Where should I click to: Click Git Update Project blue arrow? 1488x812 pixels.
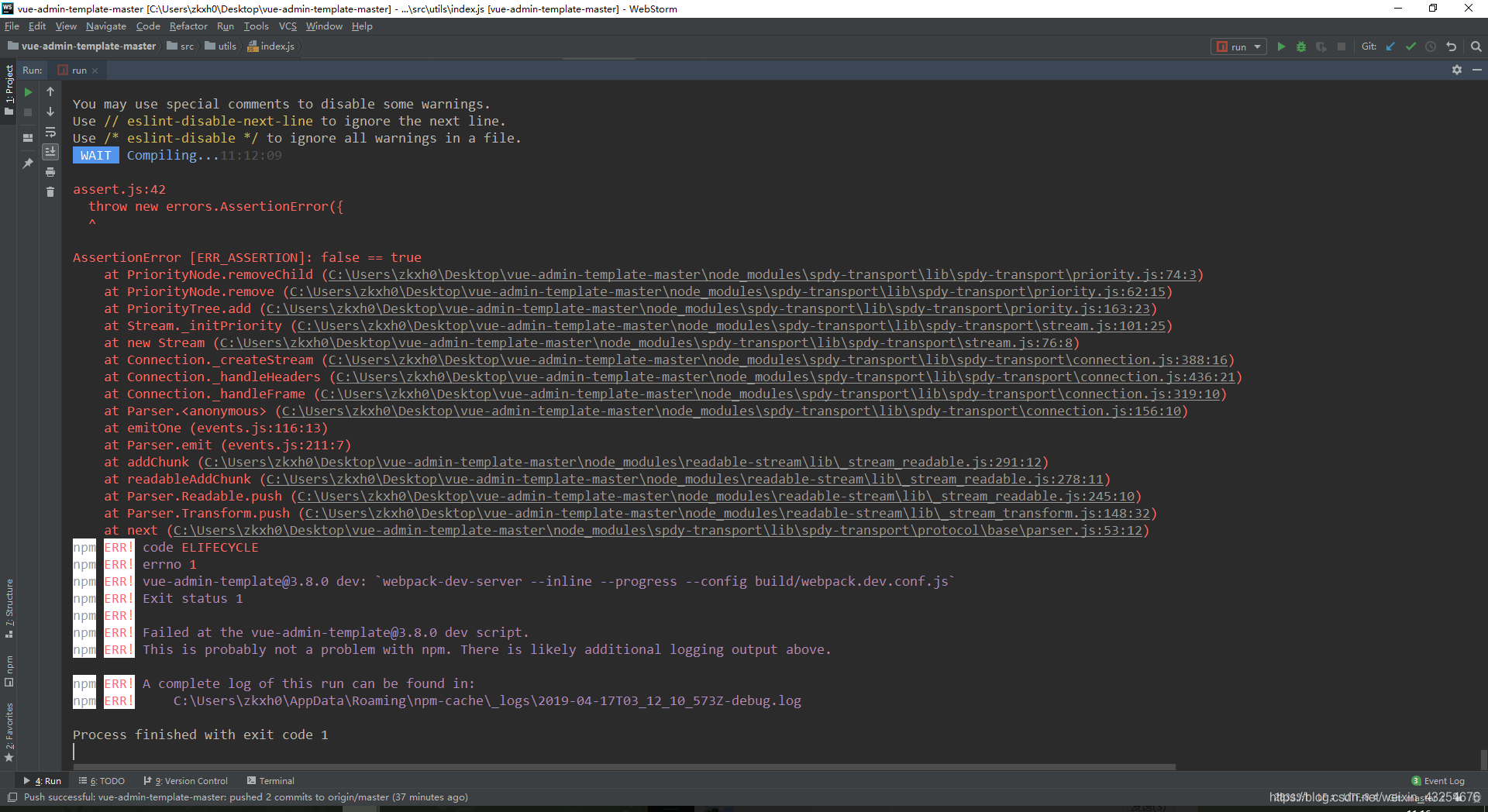click(x=1390, y=47)
